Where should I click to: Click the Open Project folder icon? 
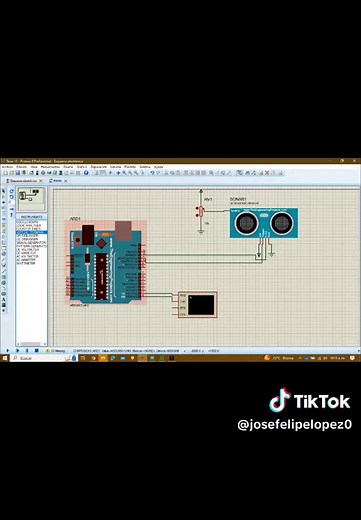[12, 173]
